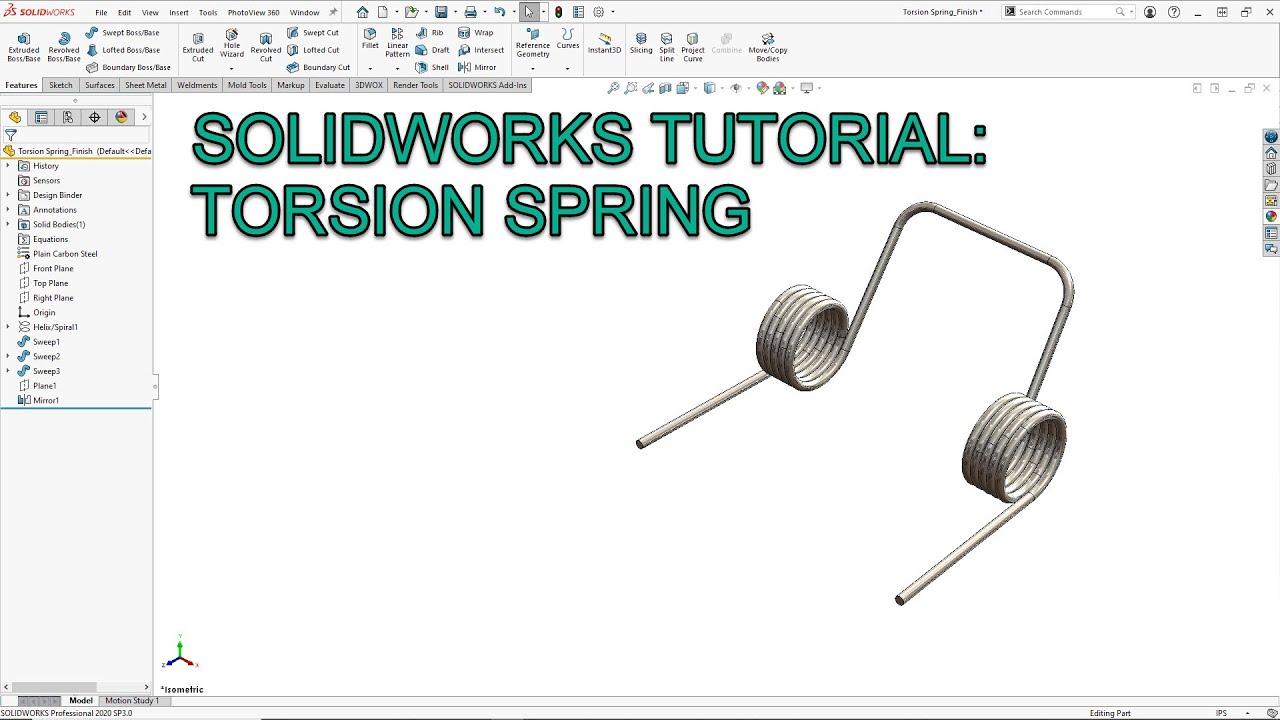Screen dimensions: 1280x720
Task: Open the Curves tool
Action: tap(568, 39)
